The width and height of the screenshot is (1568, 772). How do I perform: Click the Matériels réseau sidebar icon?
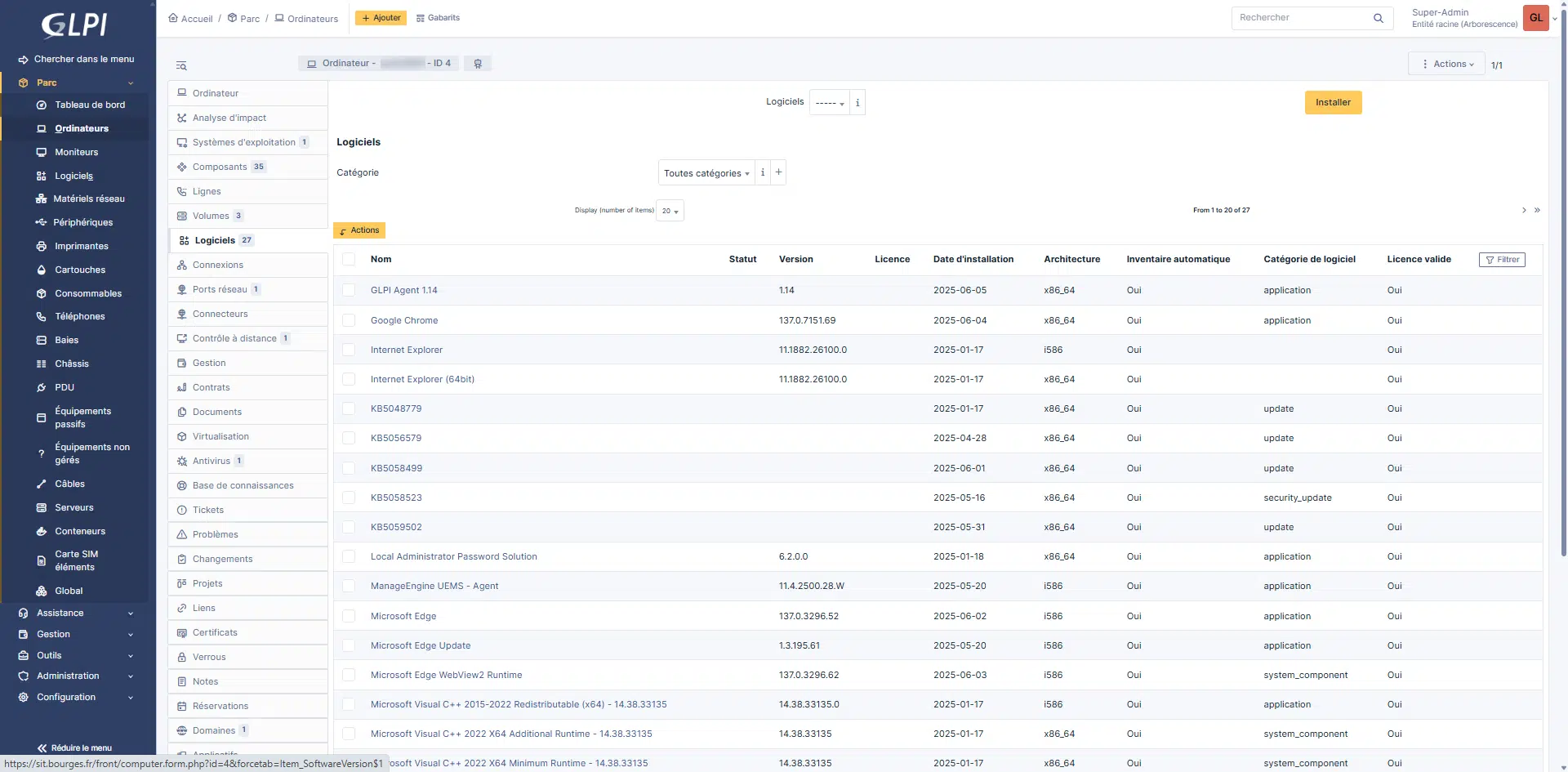coord(41,199)
